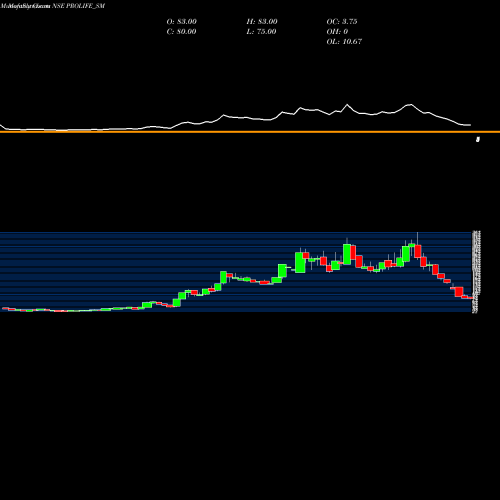Click the peak of the white line chart
The image size is (500, 500).
pos(347,105)
